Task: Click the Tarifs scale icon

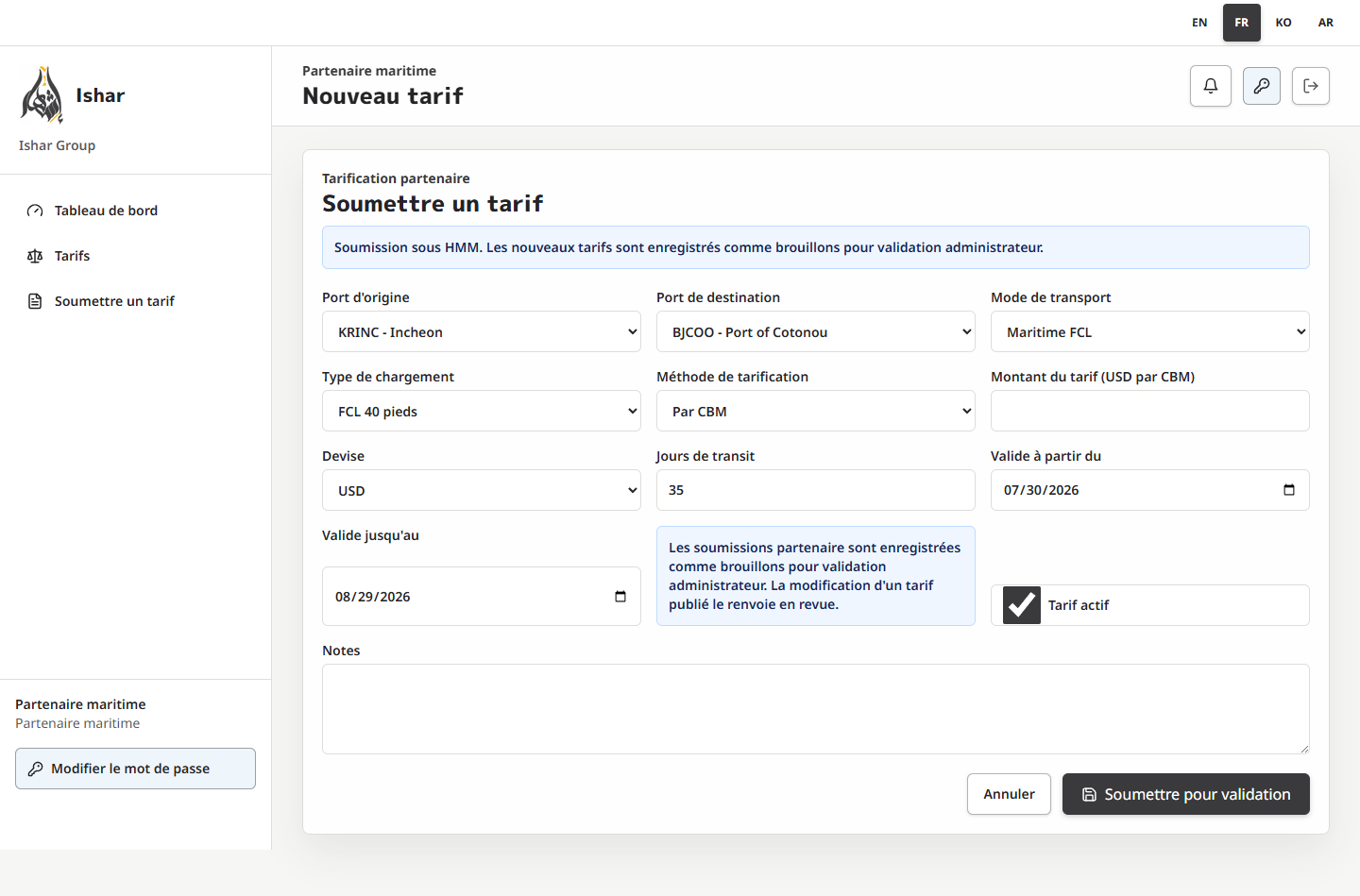Action: 35,256
